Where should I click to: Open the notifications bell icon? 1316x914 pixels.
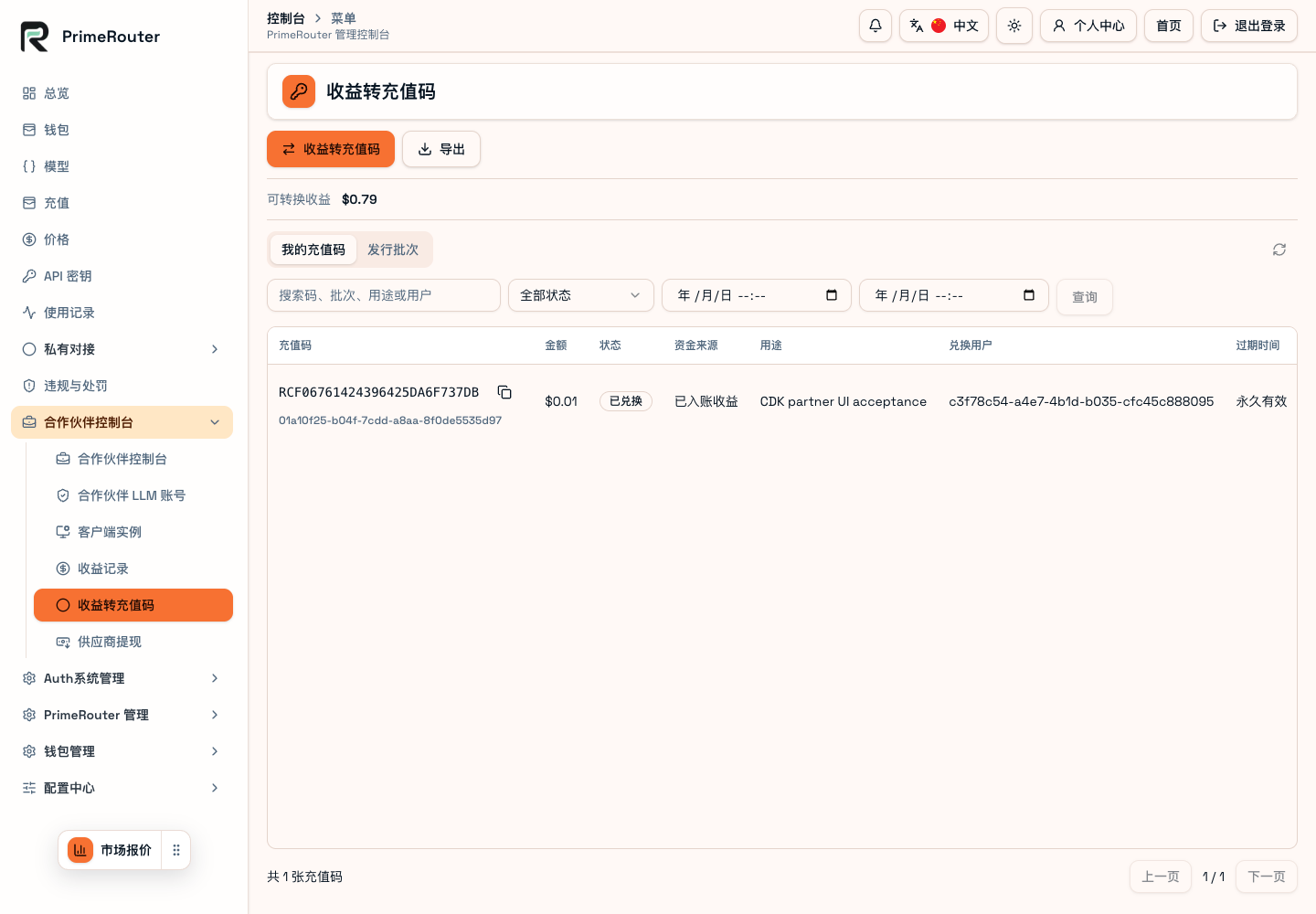pyautogui.click(x=876, y=26)
